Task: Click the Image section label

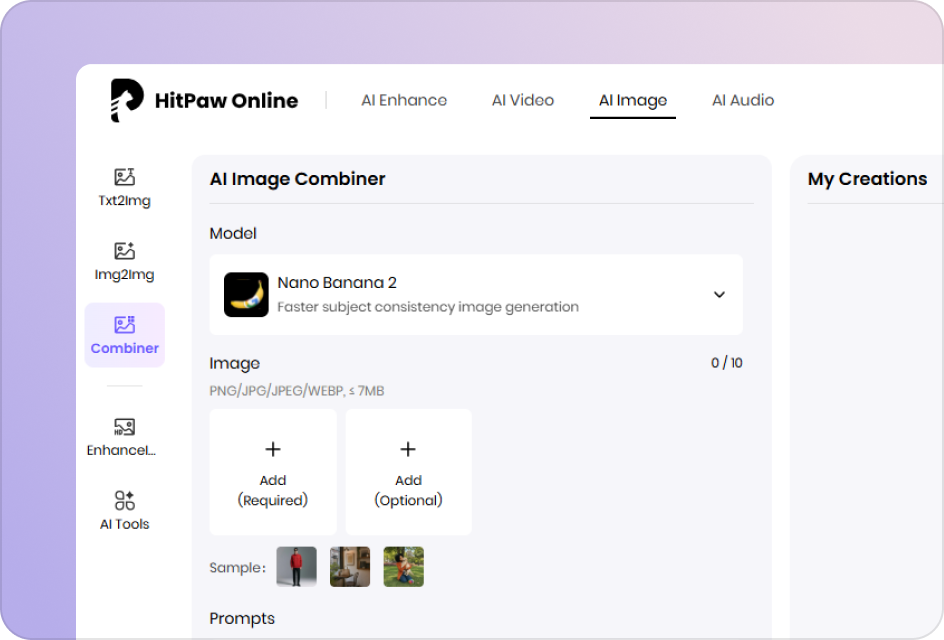Action: (x=235, y=364)
